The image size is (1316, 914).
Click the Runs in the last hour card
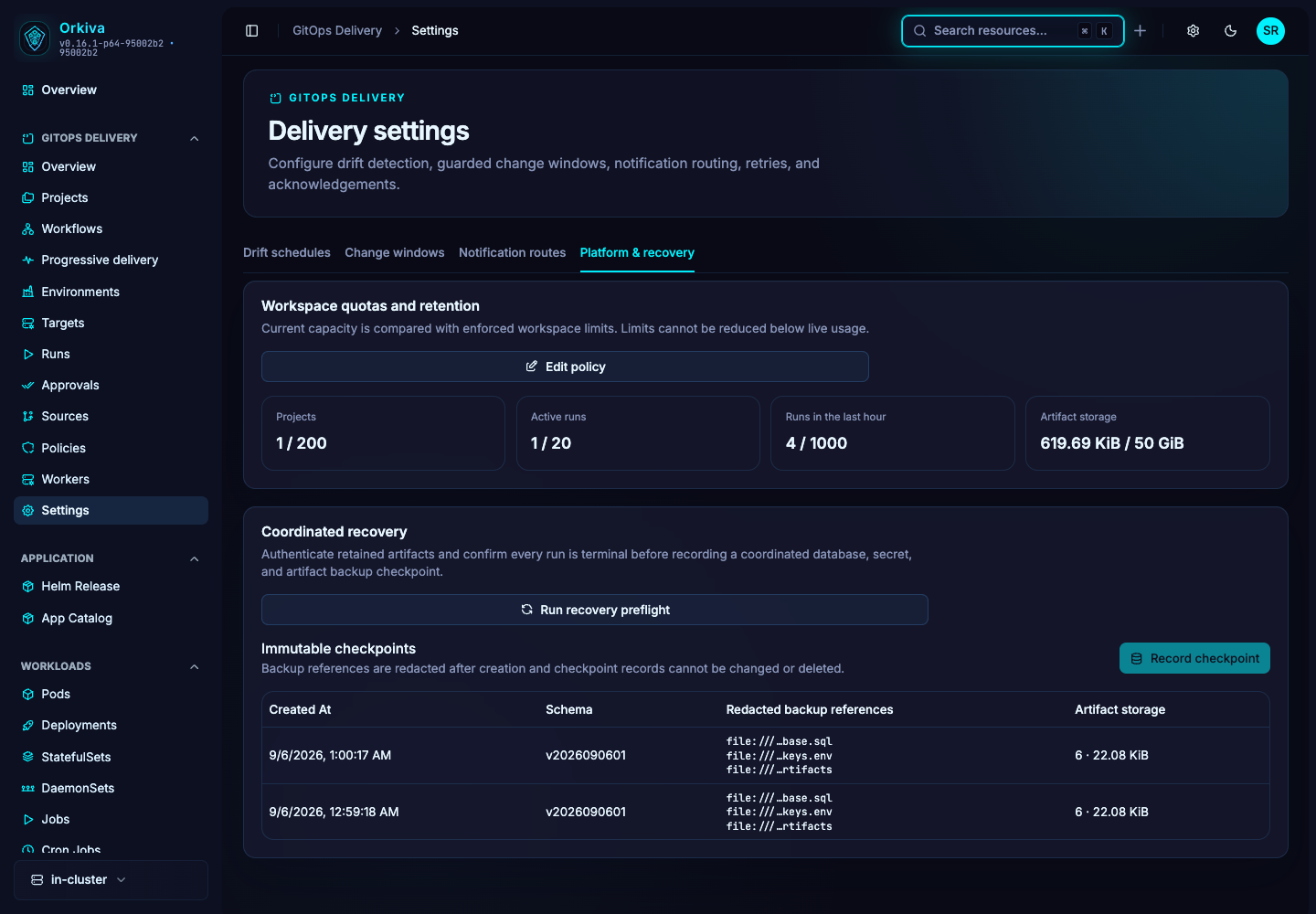pos(893,433)
